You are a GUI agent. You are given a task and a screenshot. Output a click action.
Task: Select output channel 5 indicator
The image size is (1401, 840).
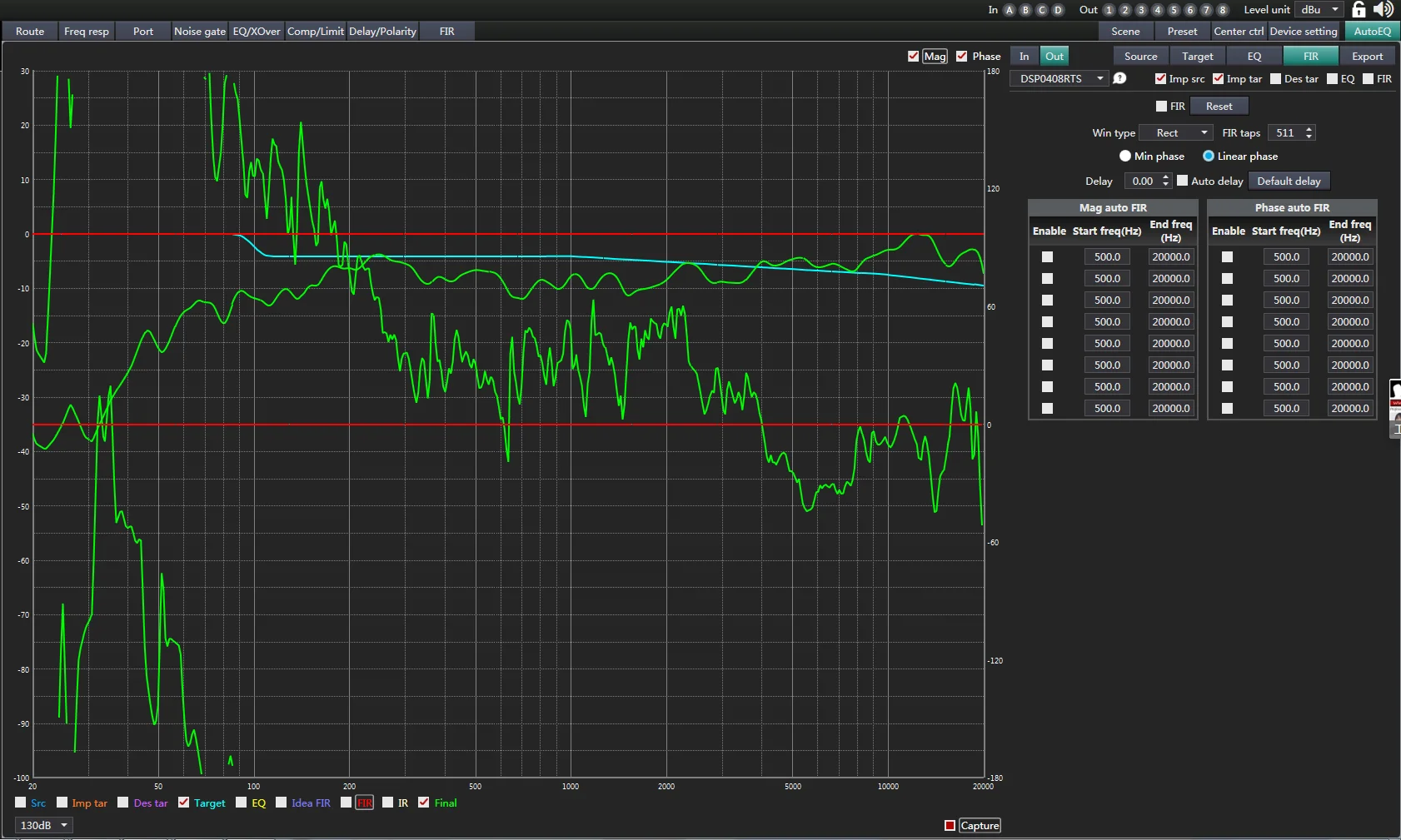[1174, 10]
